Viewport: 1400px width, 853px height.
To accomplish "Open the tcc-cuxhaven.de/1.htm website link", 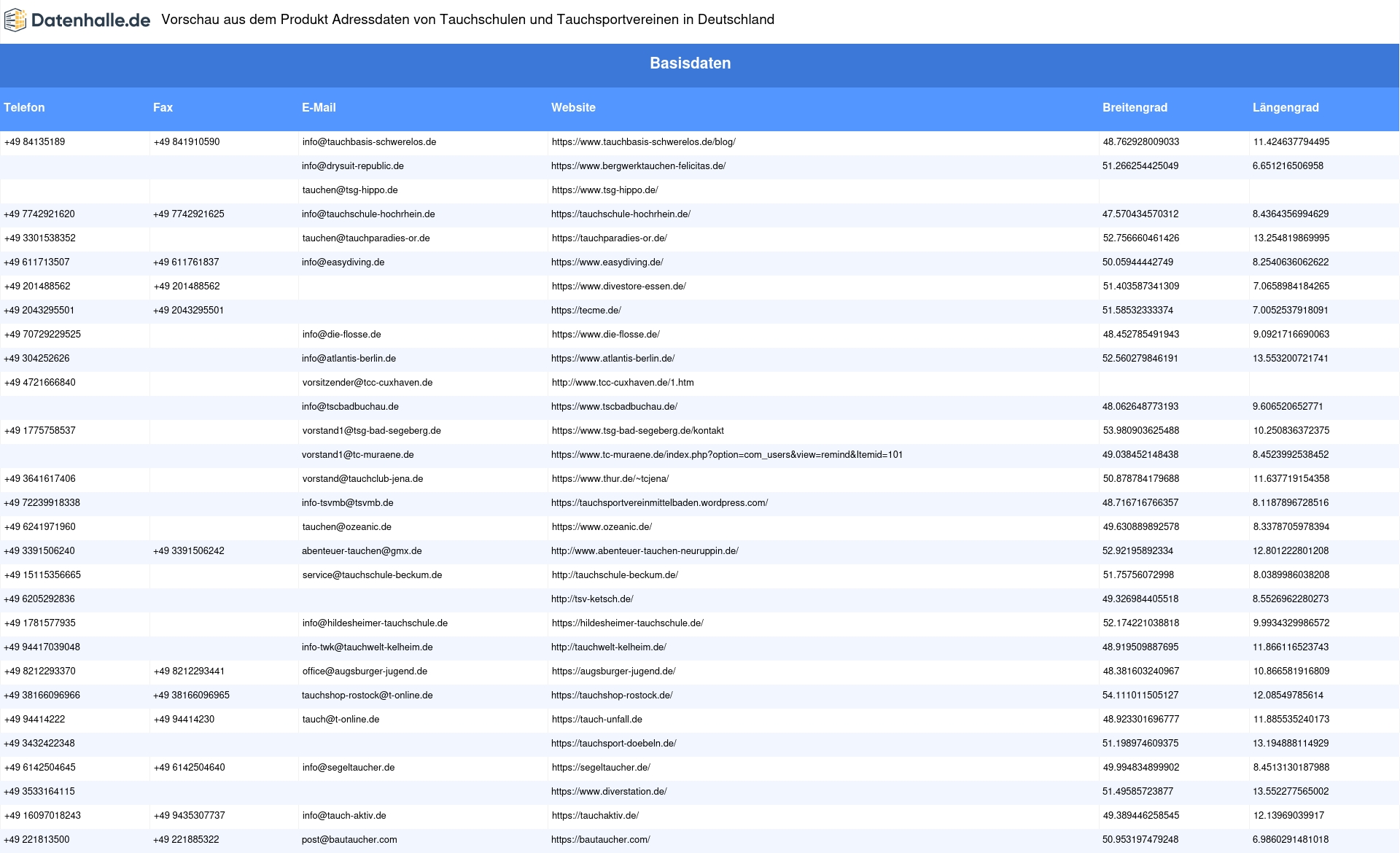I will [x=623, y=383].
